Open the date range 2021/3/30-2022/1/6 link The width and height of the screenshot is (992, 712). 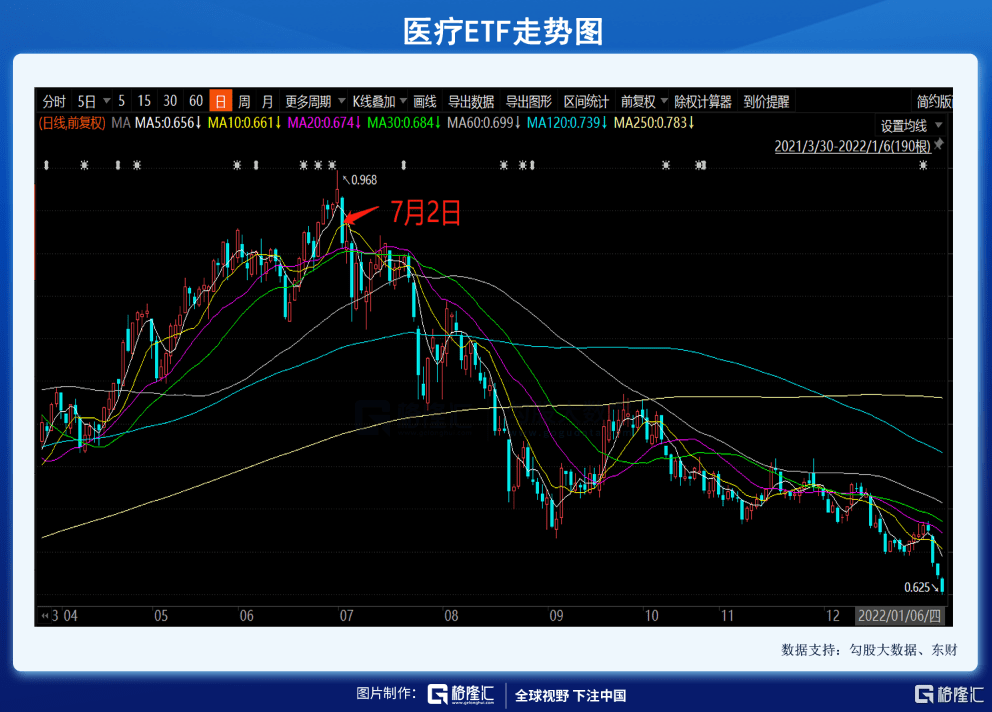pos(852,146)
